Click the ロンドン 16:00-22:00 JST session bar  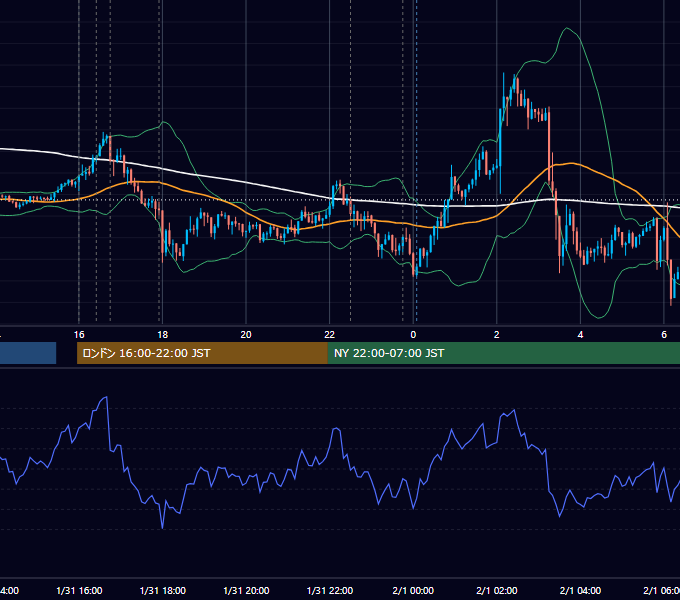pos(202,353)
